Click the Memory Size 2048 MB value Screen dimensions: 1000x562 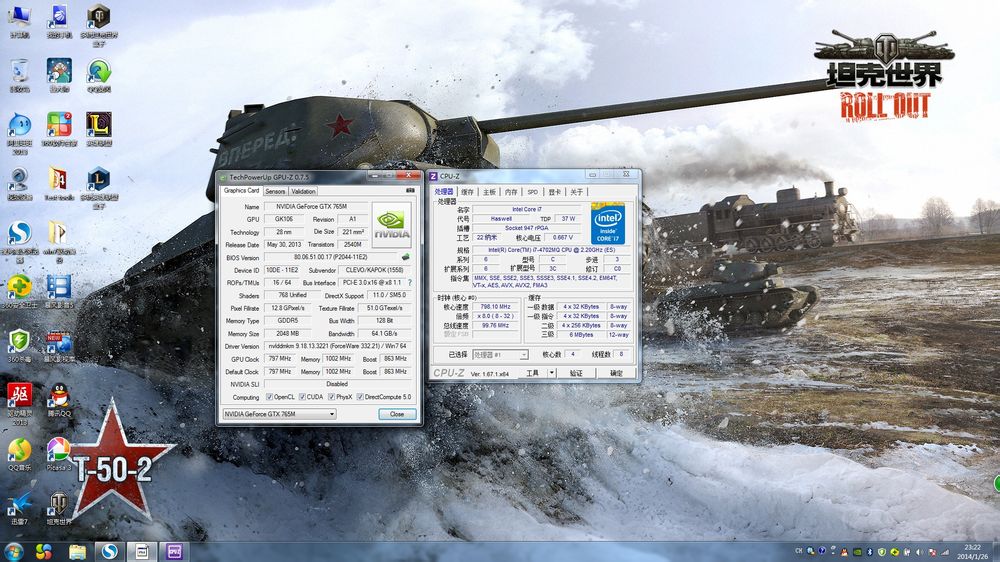point(287,333)
